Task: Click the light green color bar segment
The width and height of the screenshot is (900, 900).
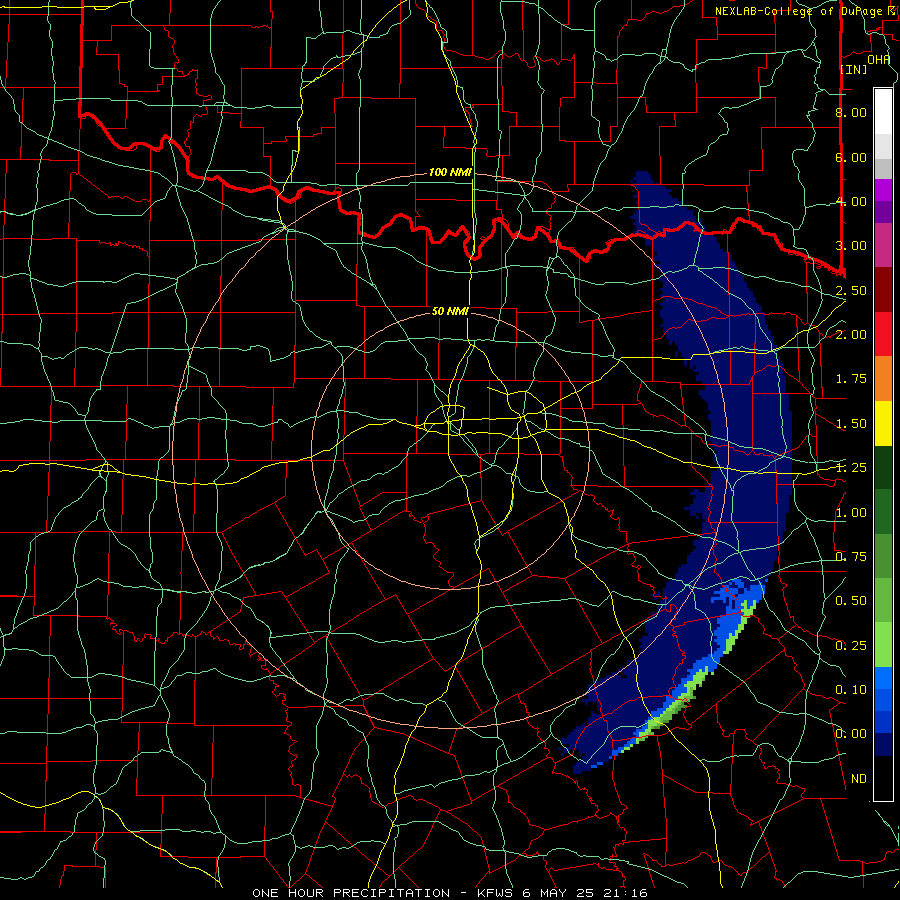Action: [883, 645]
